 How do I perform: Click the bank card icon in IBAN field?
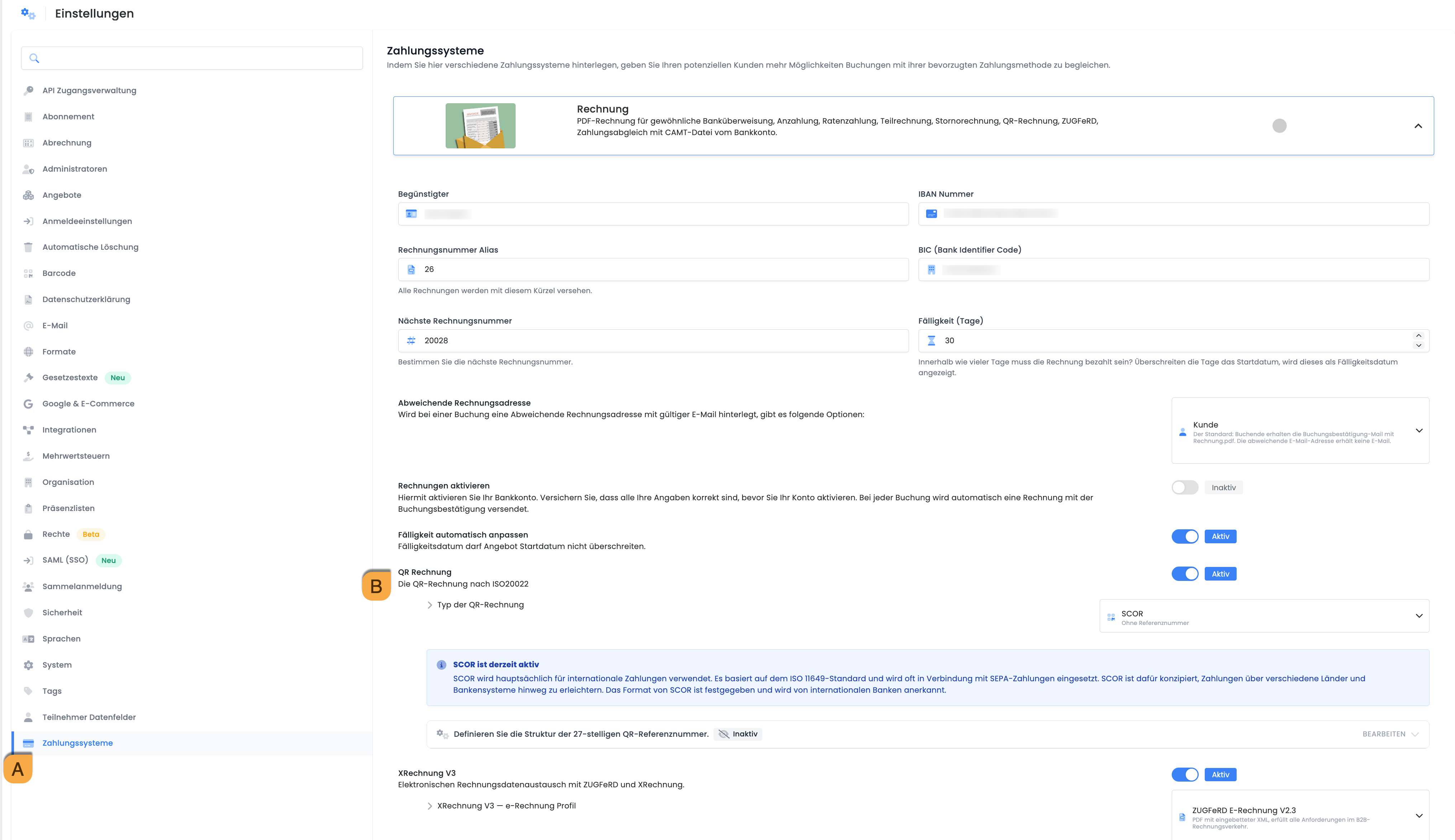tap(931, 214)
